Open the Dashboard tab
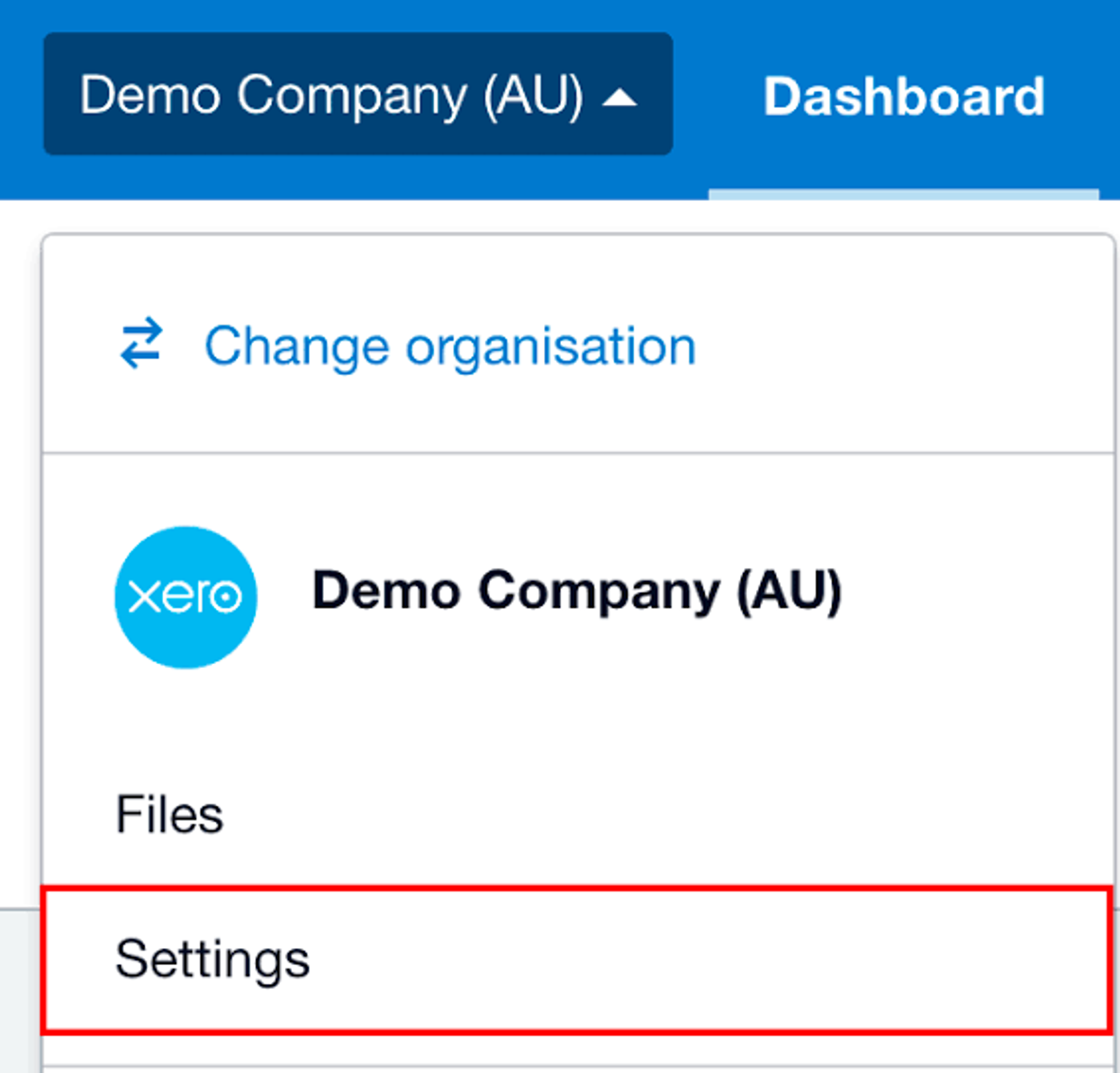Screen dimensions: 1120x1073 coord(904,97)
